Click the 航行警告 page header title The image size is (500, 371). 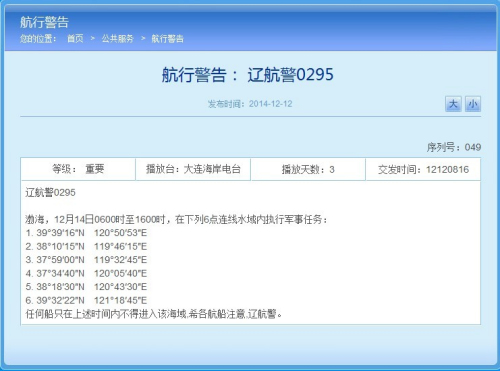click(44, 22)
